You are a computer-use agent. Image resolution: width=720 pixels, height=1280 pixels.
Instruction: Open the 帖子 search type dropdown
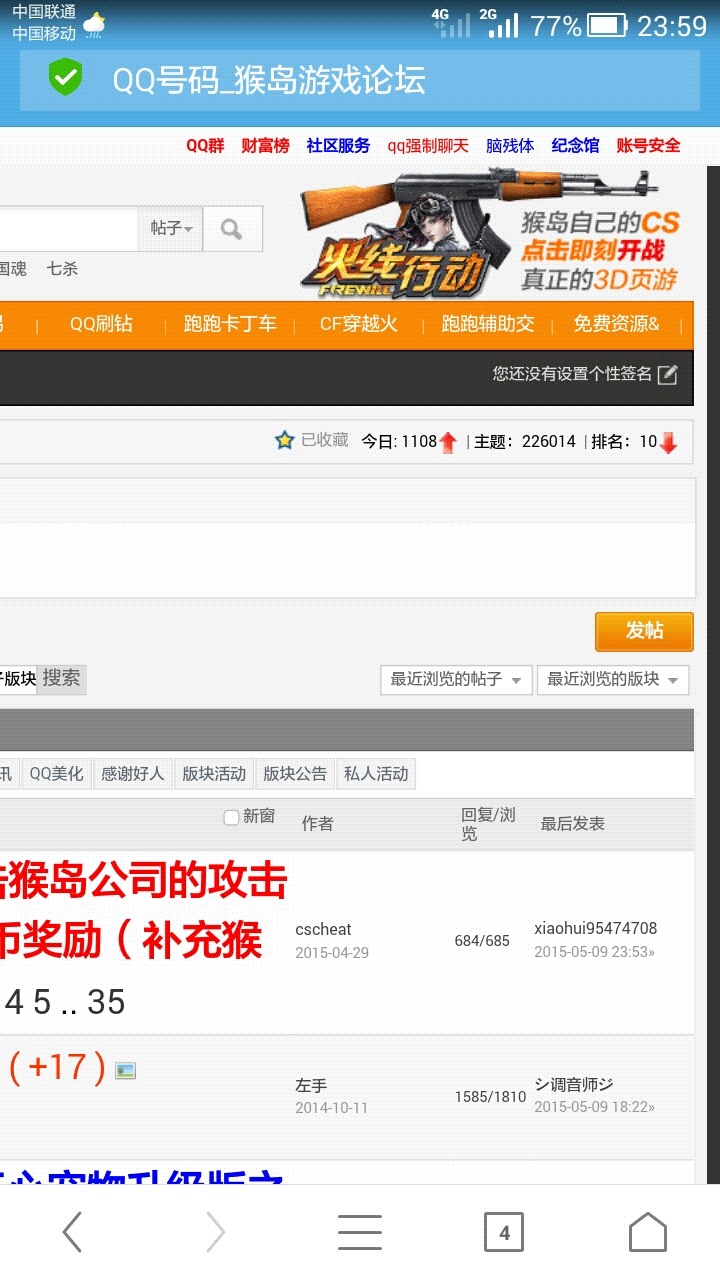point(171,229)
